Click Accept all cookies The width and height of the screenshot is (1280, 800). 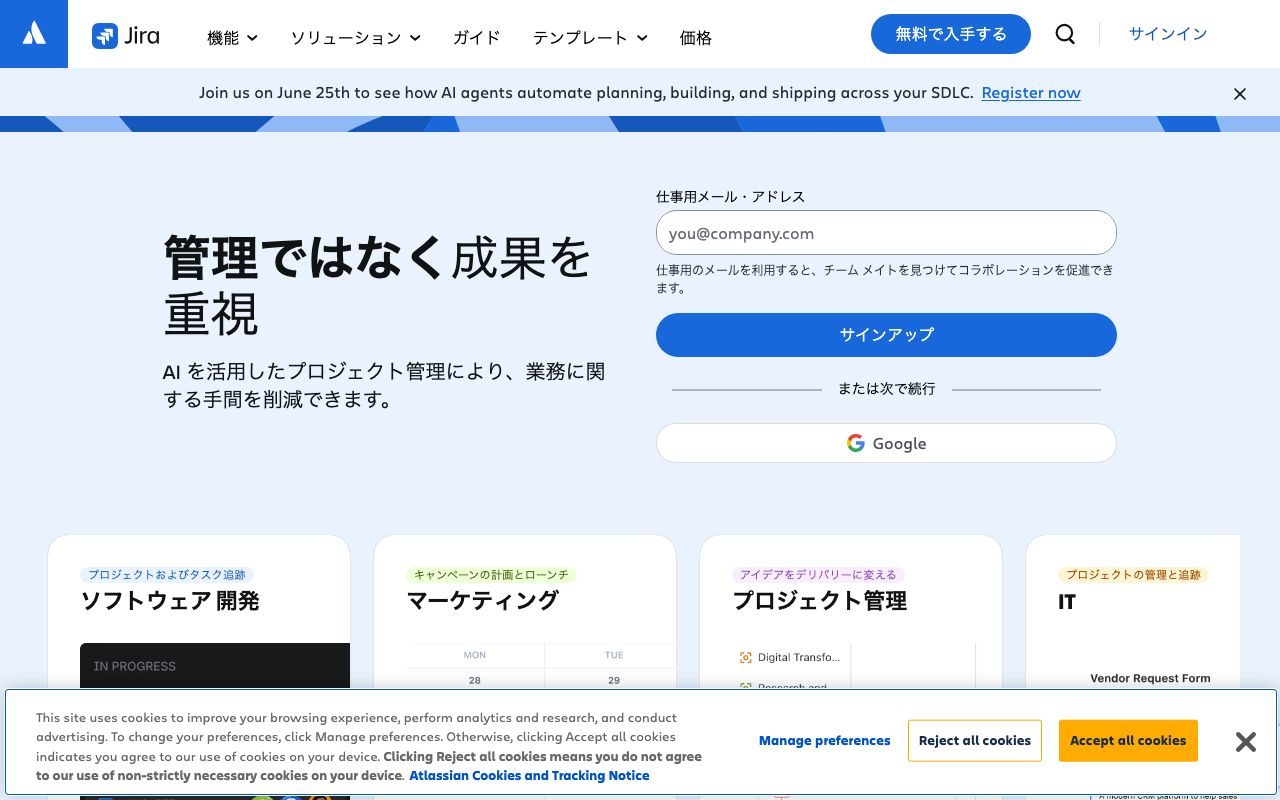1128,741
